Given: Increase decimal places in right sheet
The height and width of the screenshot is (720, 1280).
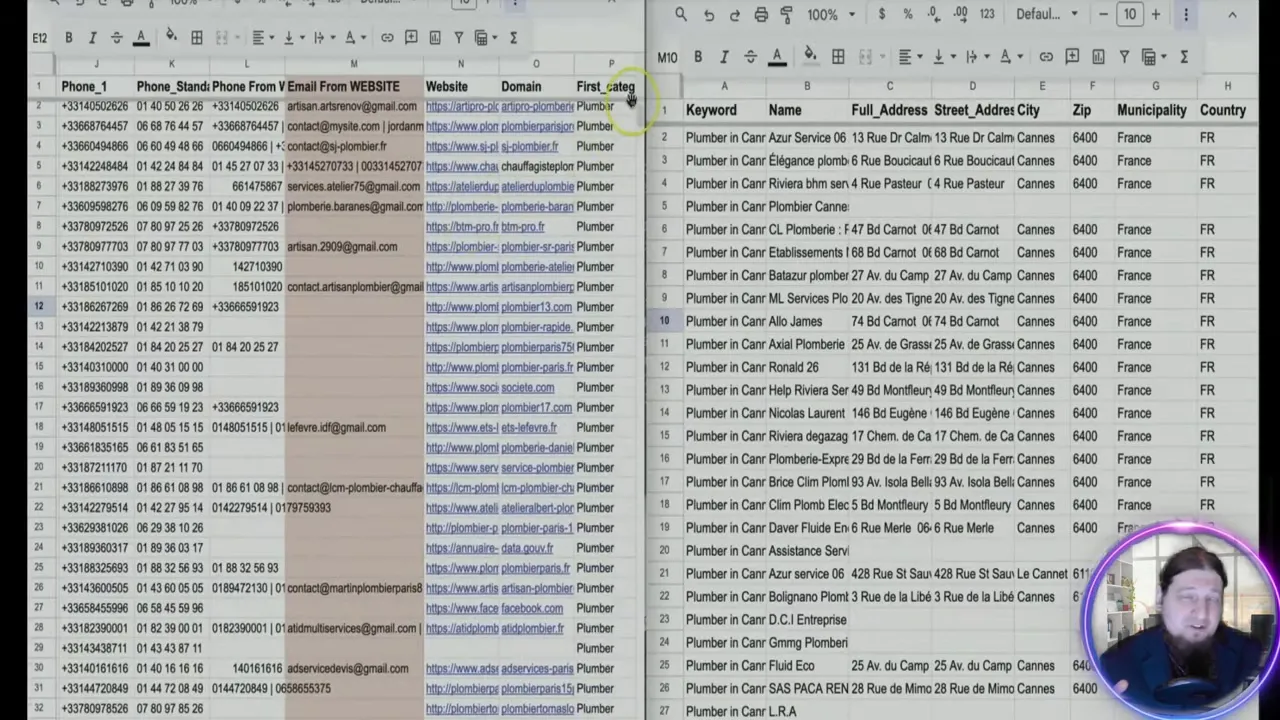Looking at the screenshot, I should tap(961, 15).
